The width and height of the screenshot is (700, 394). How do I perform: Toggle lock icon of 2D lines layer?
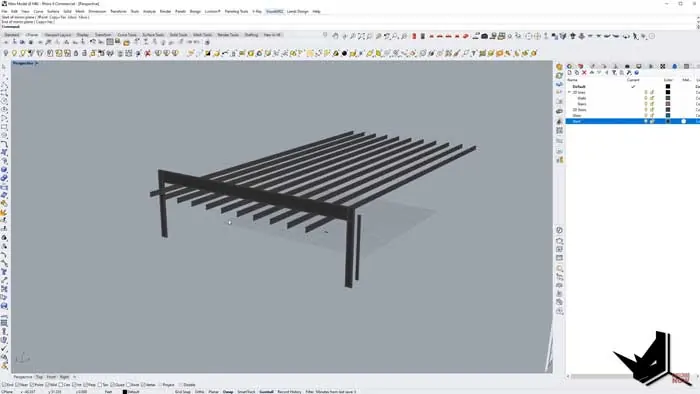(x=652, y=92)
